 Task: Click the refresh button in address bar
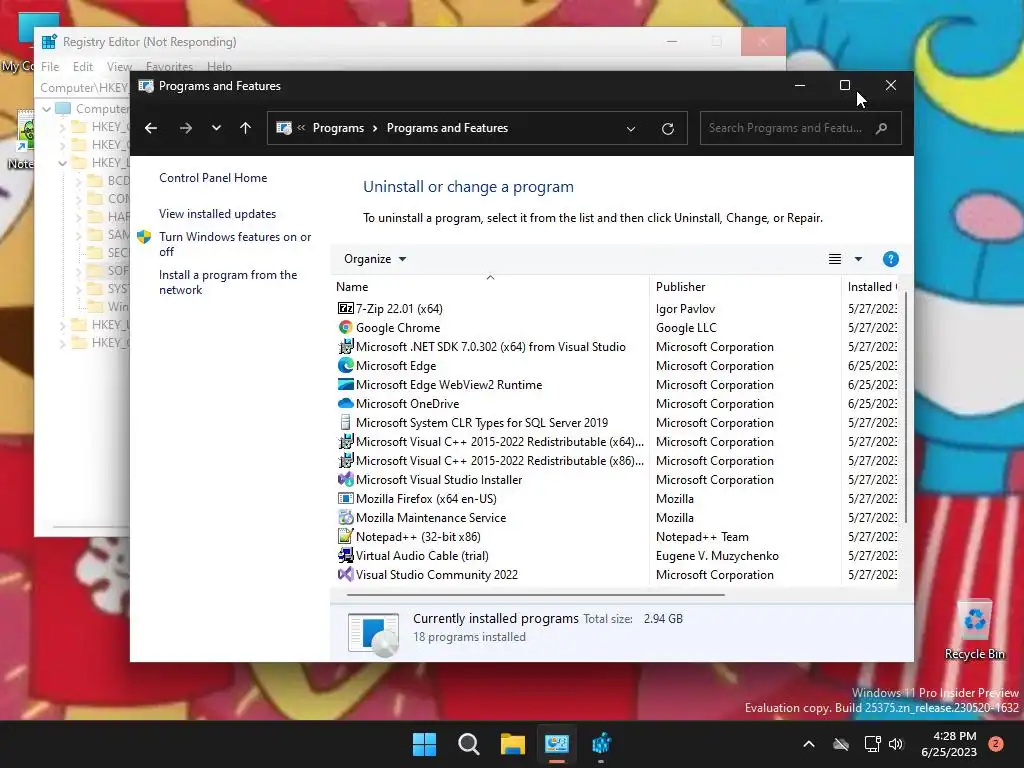tap(667, 129)
